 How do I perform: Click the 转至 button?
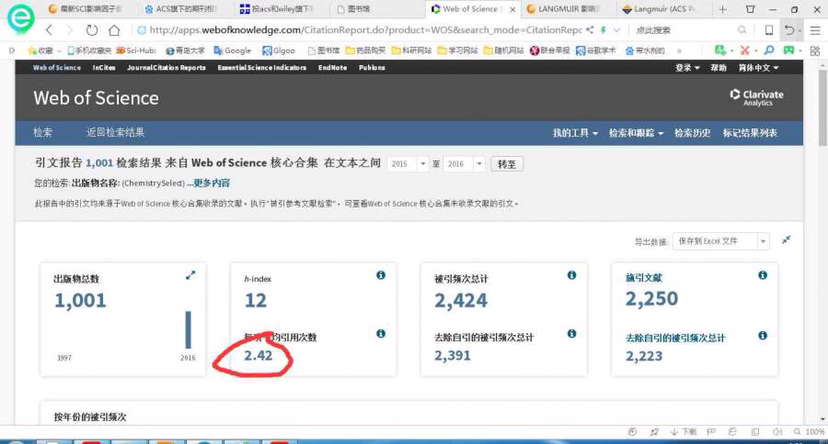[x=508, y=164]
